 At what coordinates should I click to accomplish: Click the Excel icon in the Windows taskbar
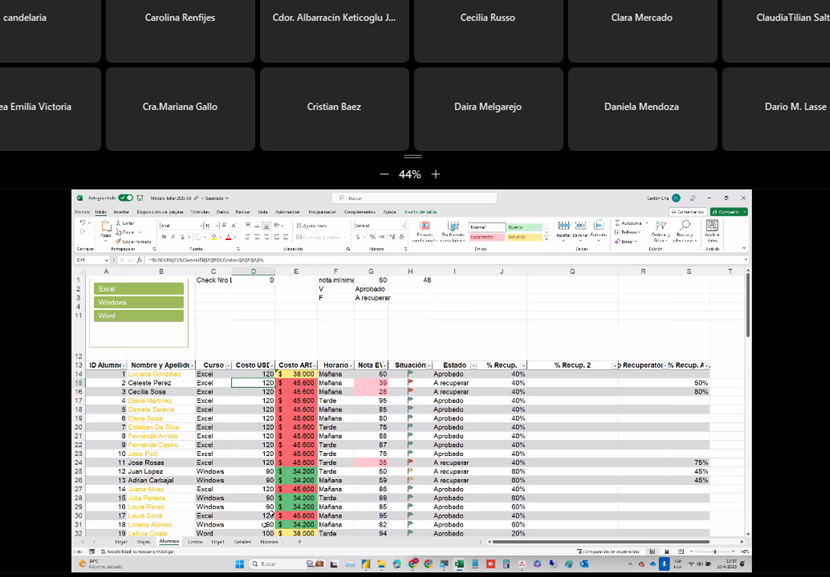pyautogui.click(x=459, y=564)
